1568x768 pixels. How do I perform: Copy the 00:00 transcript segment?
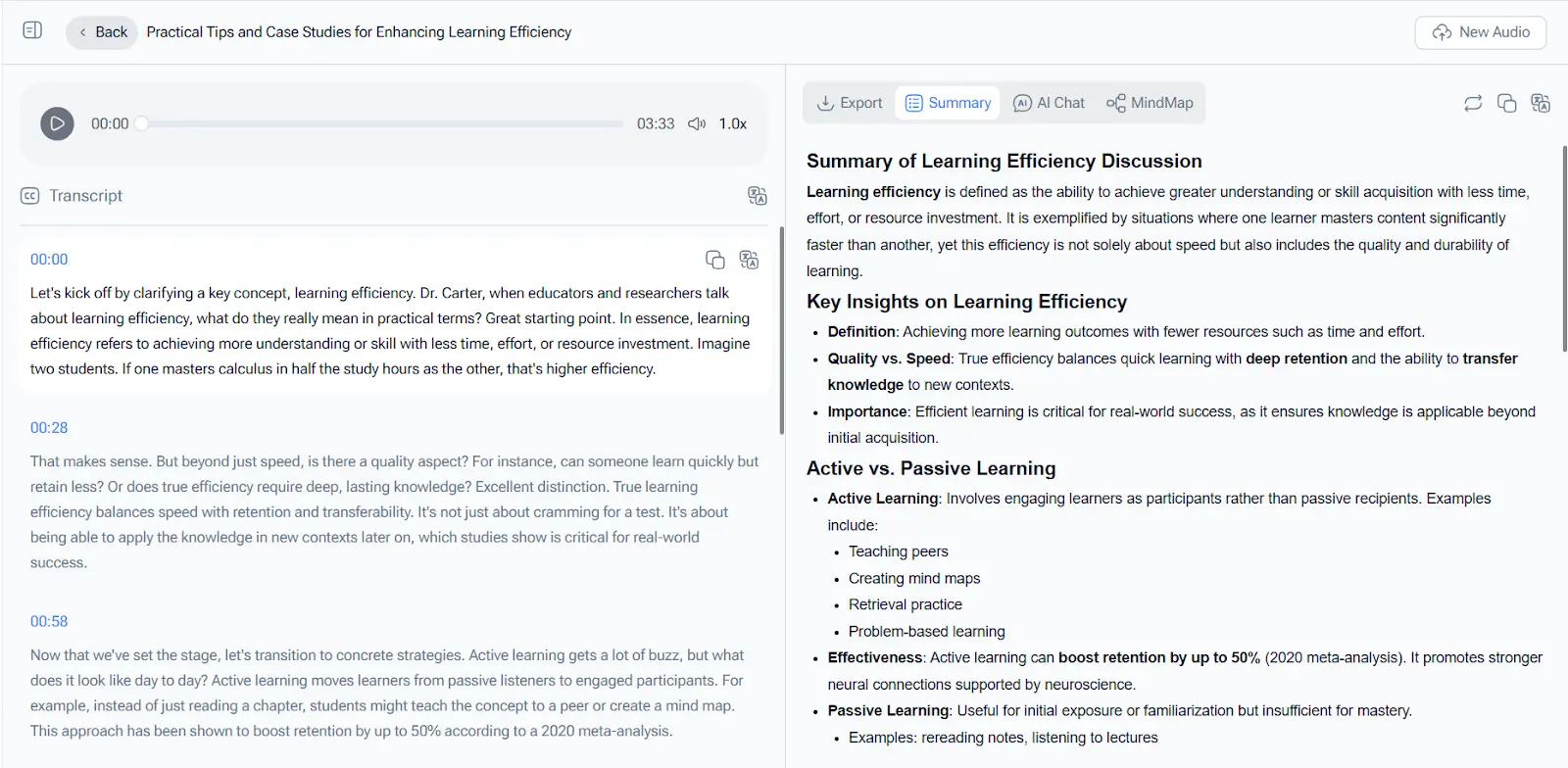click(715, 260)
